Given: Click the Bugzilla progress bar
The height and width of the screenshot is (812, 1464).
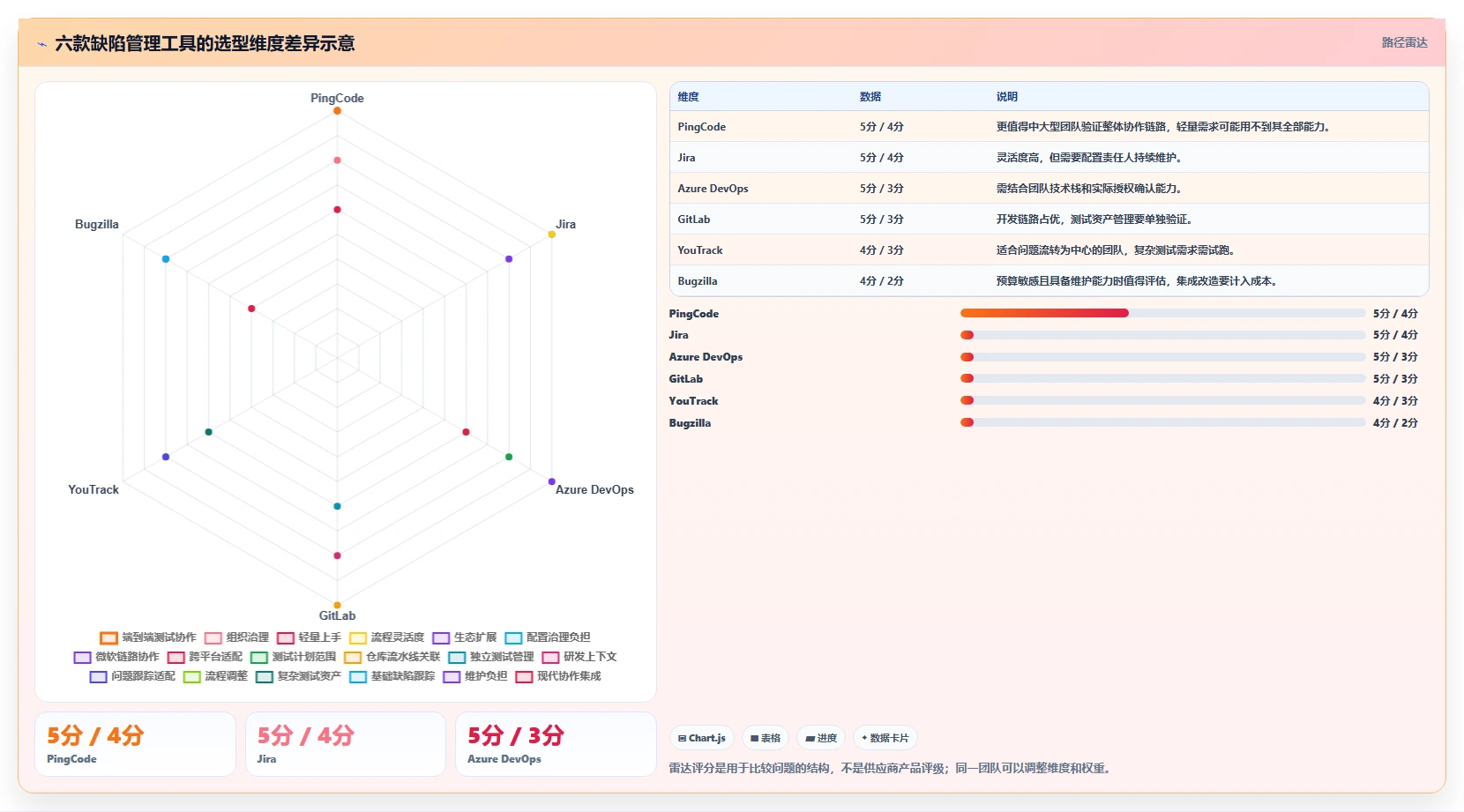Looking at the screenshot, I should [1162, 422].
